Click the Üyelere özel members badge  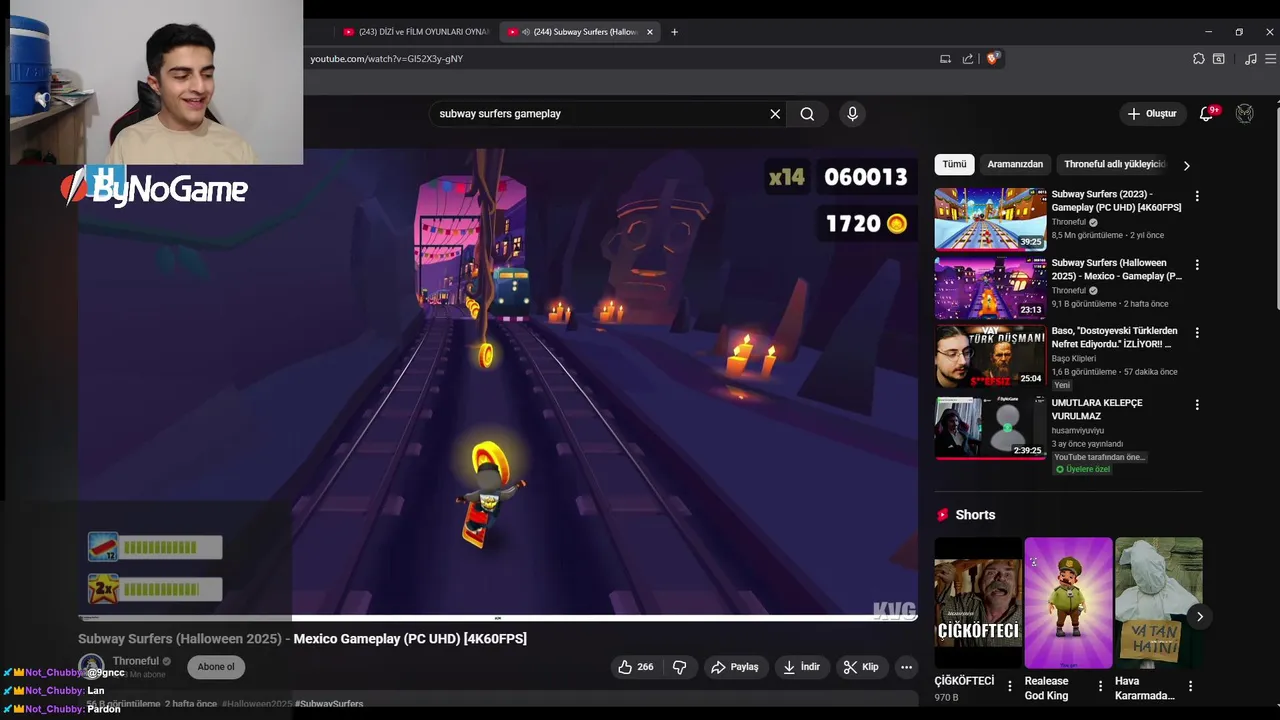(x=1083, y=469)
